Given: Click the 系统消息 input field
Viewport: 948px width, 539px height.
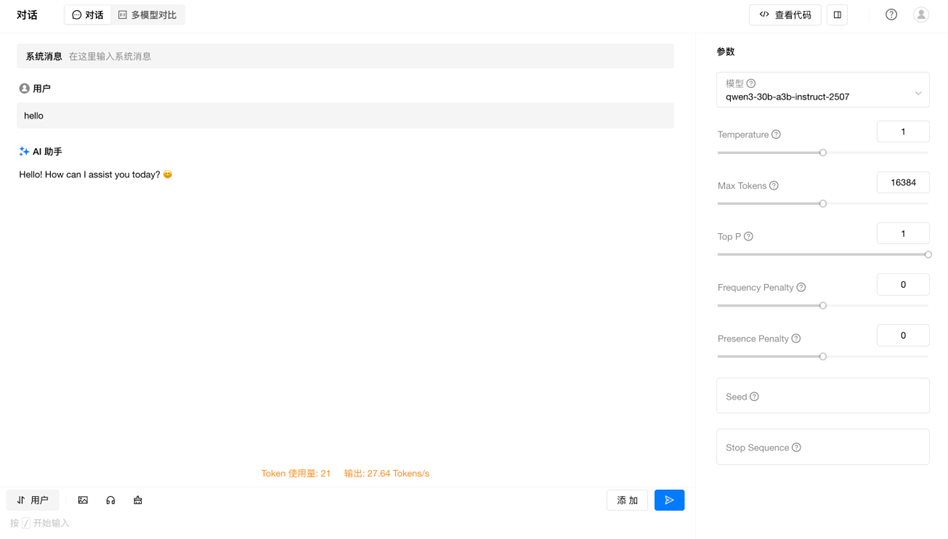Looking at the screenshot, I should pos(345,56).
